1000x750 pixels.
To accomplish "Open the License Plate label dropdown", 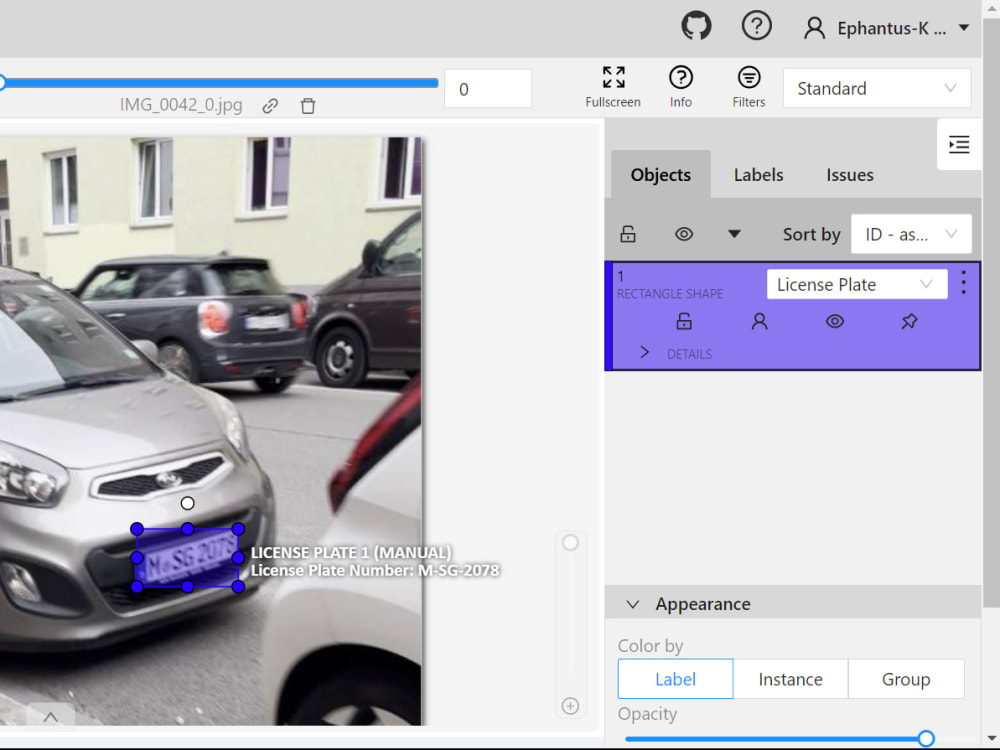I will click(x=856, y=284).
